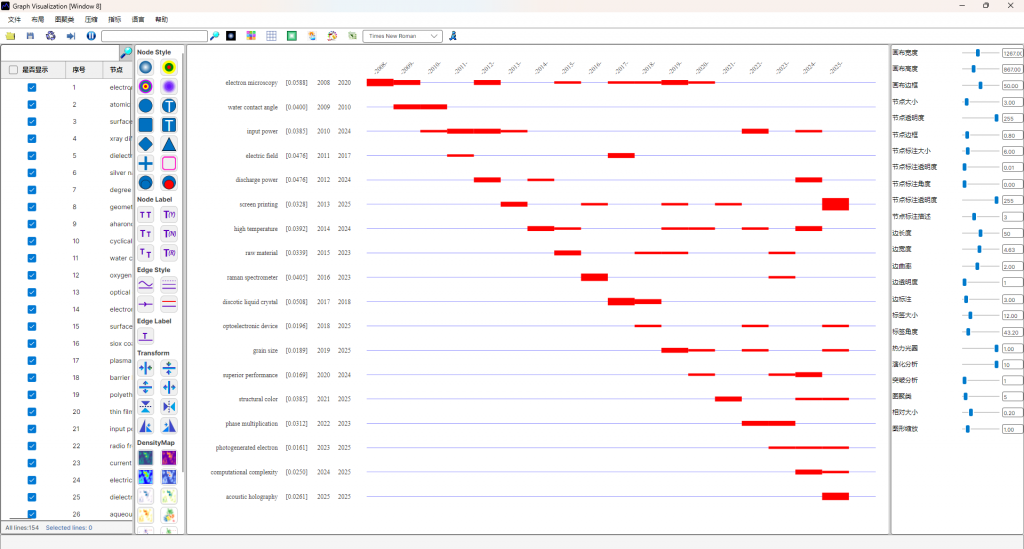
Task: Click the save icon in toolbar
Action: tap(30, 36)
